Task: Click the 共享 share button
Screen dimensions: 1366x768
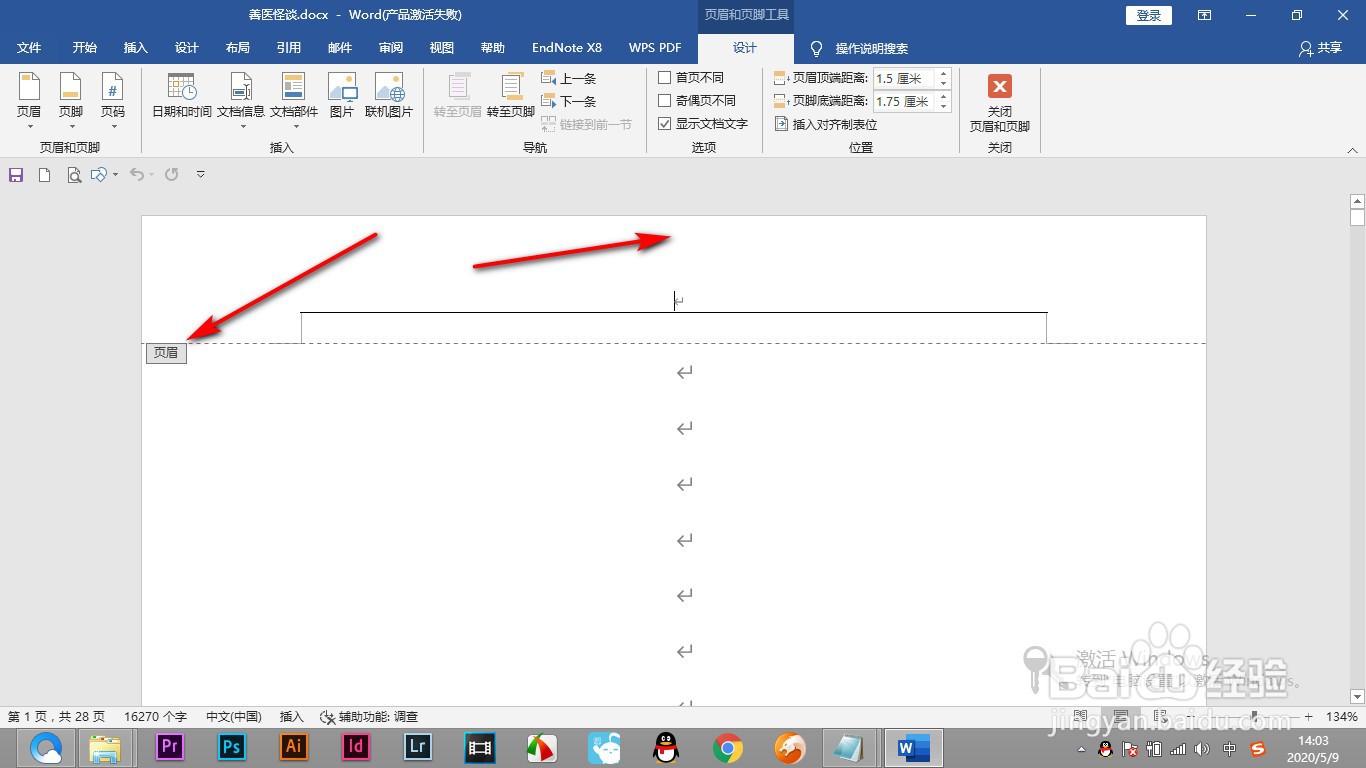Action: click(1320, 48)
